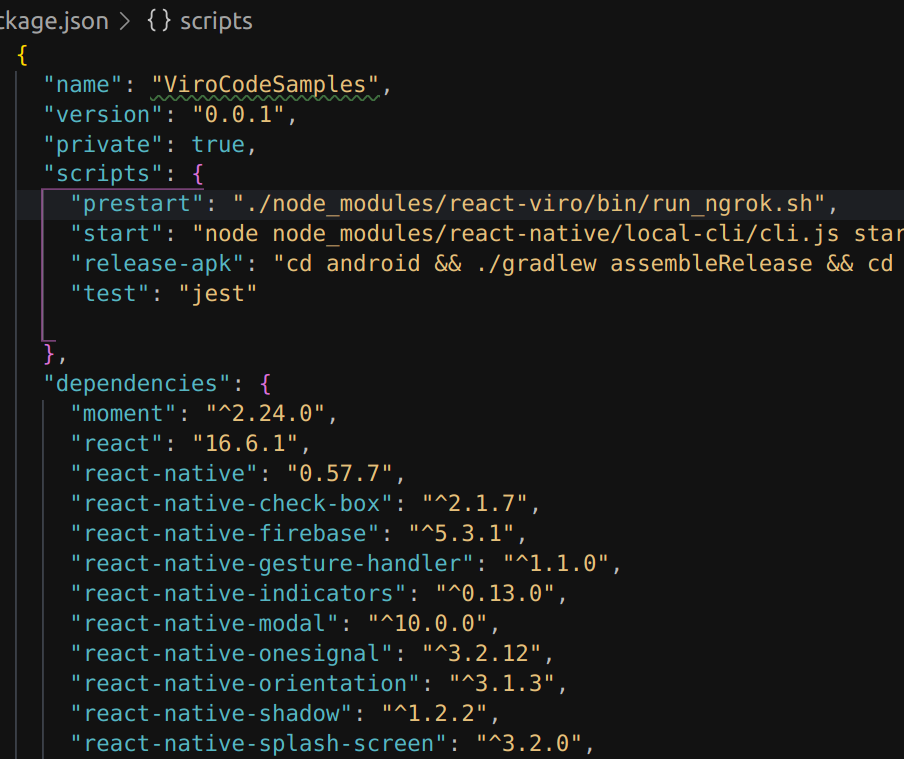Click the "version" key
Viewport: 904px width, 759px height.
coord(103,114)
